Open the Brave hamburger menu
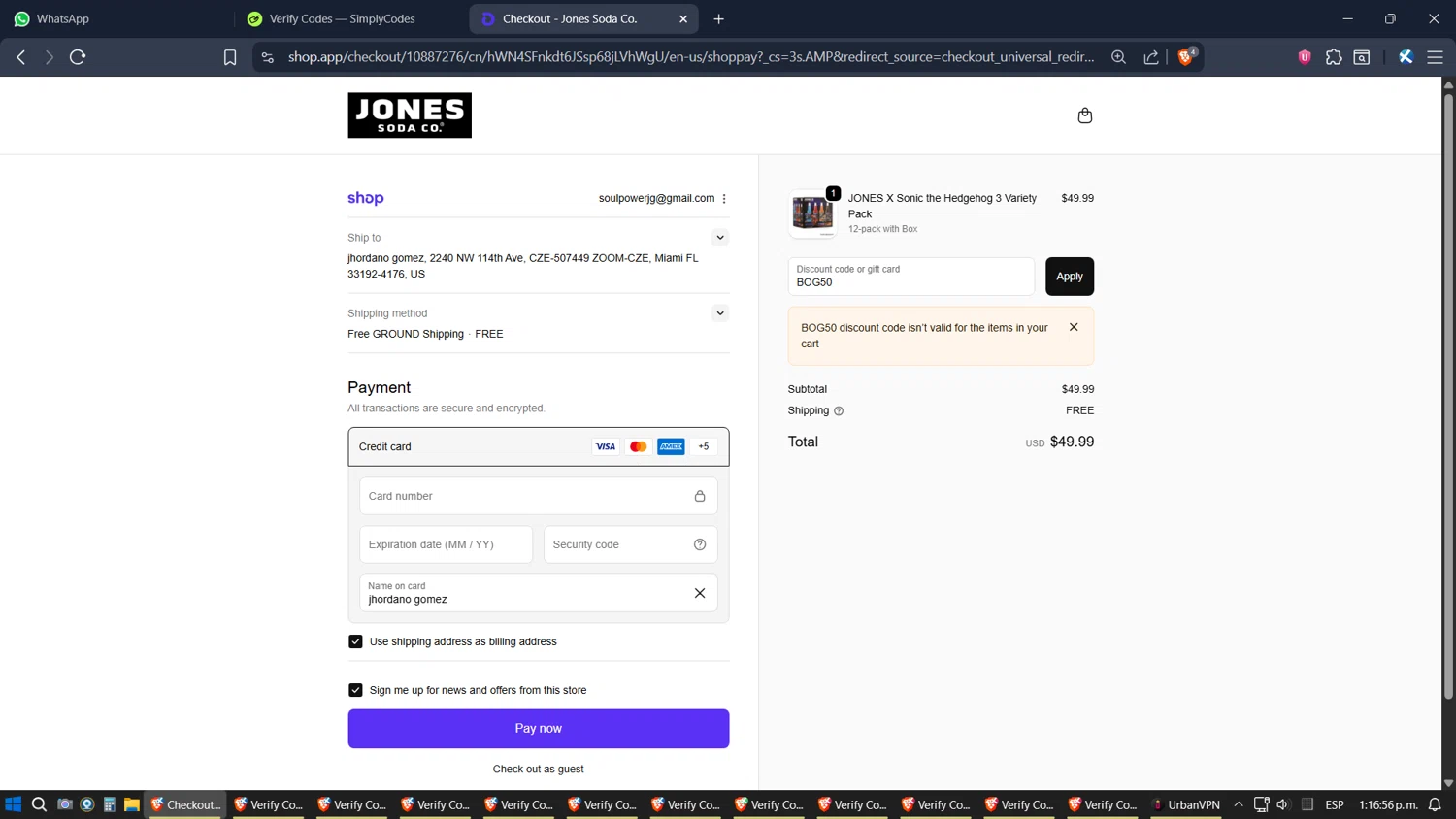Viewport: 1456px width, 819px height. tap(1435, 57)
